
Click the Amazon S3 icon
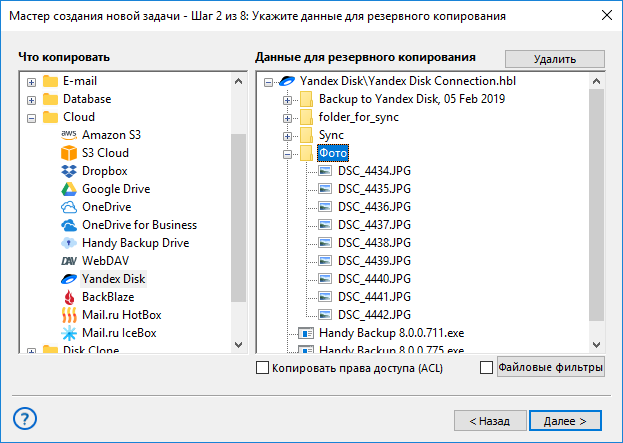coord(69,135)
